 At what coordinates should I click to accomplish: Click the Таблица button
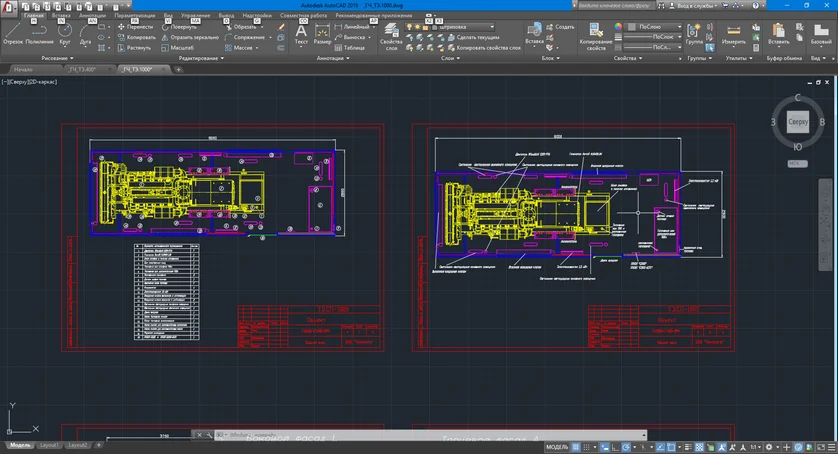(350, 48)
